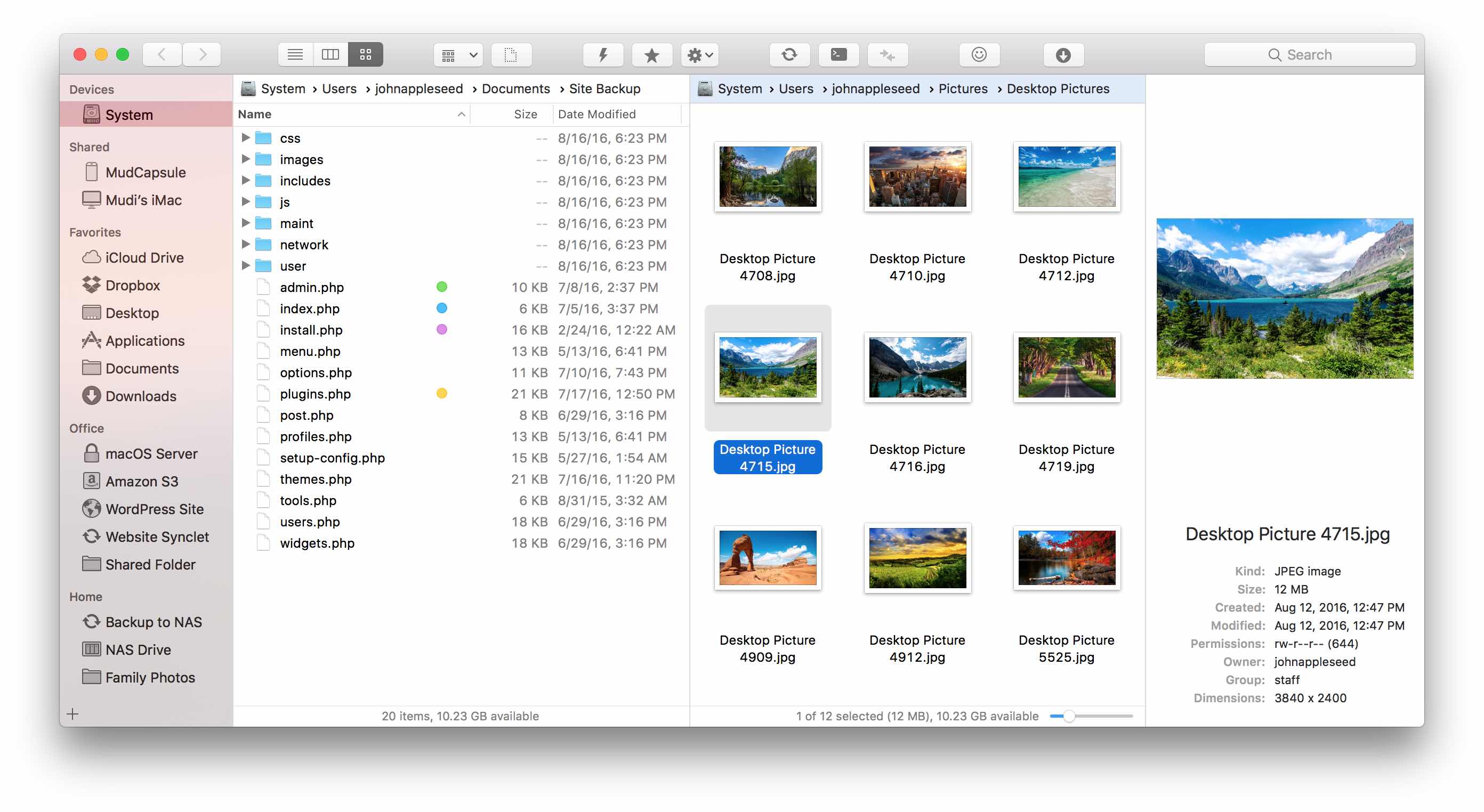Click Pictures in right pane breadcrumb
The height and width of the screenshot is (812, 1484).
click(962, 88)
